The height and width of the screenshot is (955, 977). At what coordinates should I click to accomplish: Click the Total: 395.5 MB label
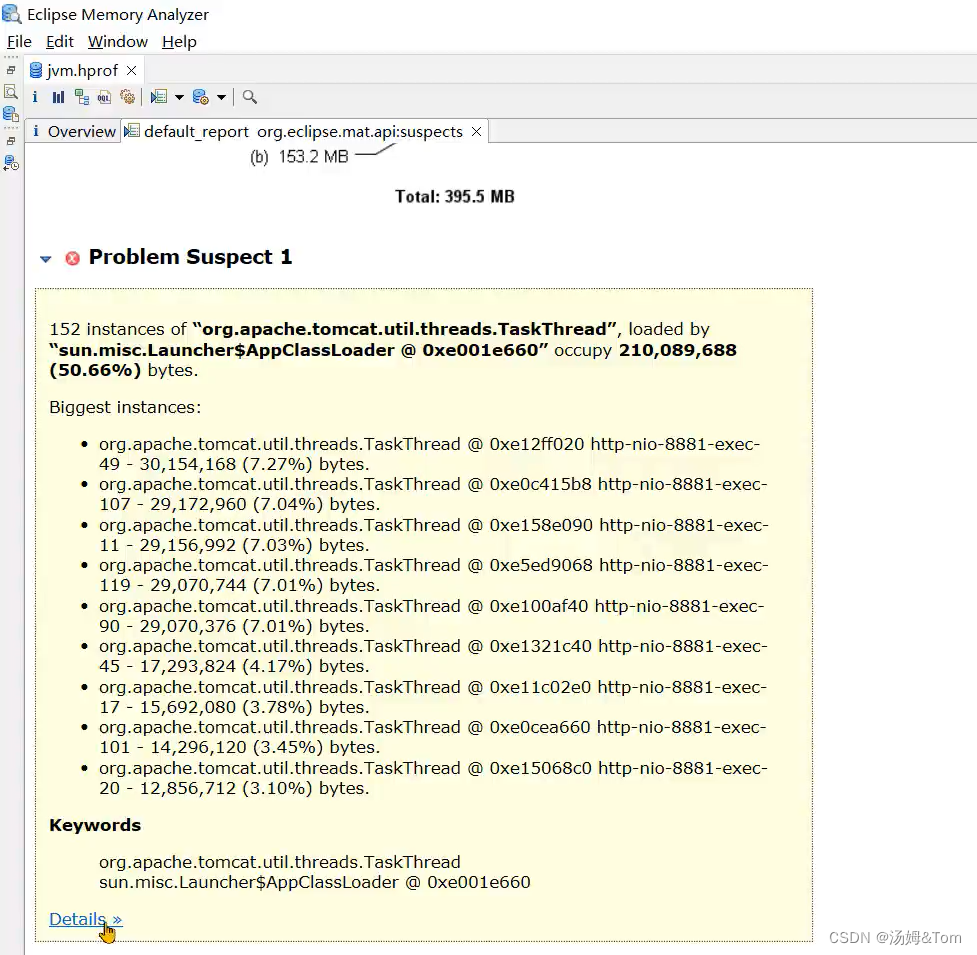[x=455, y=197]
